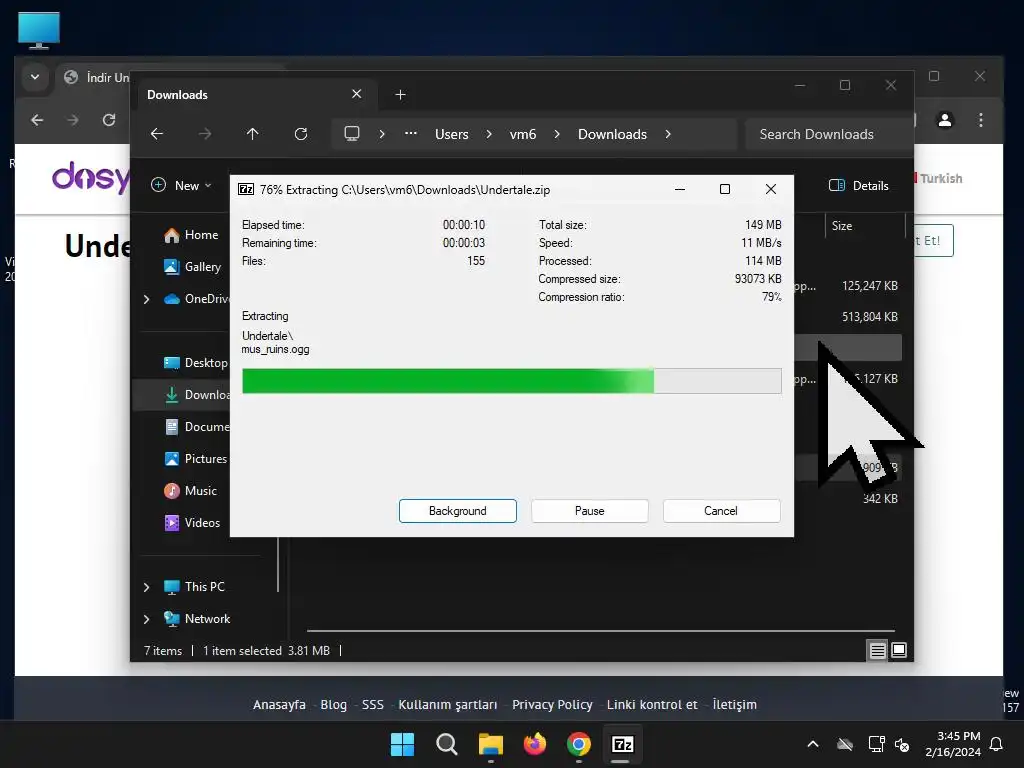
Task: Open Linki kontrol et footer link
Action: pyautogui.click(x=652, y=705)
